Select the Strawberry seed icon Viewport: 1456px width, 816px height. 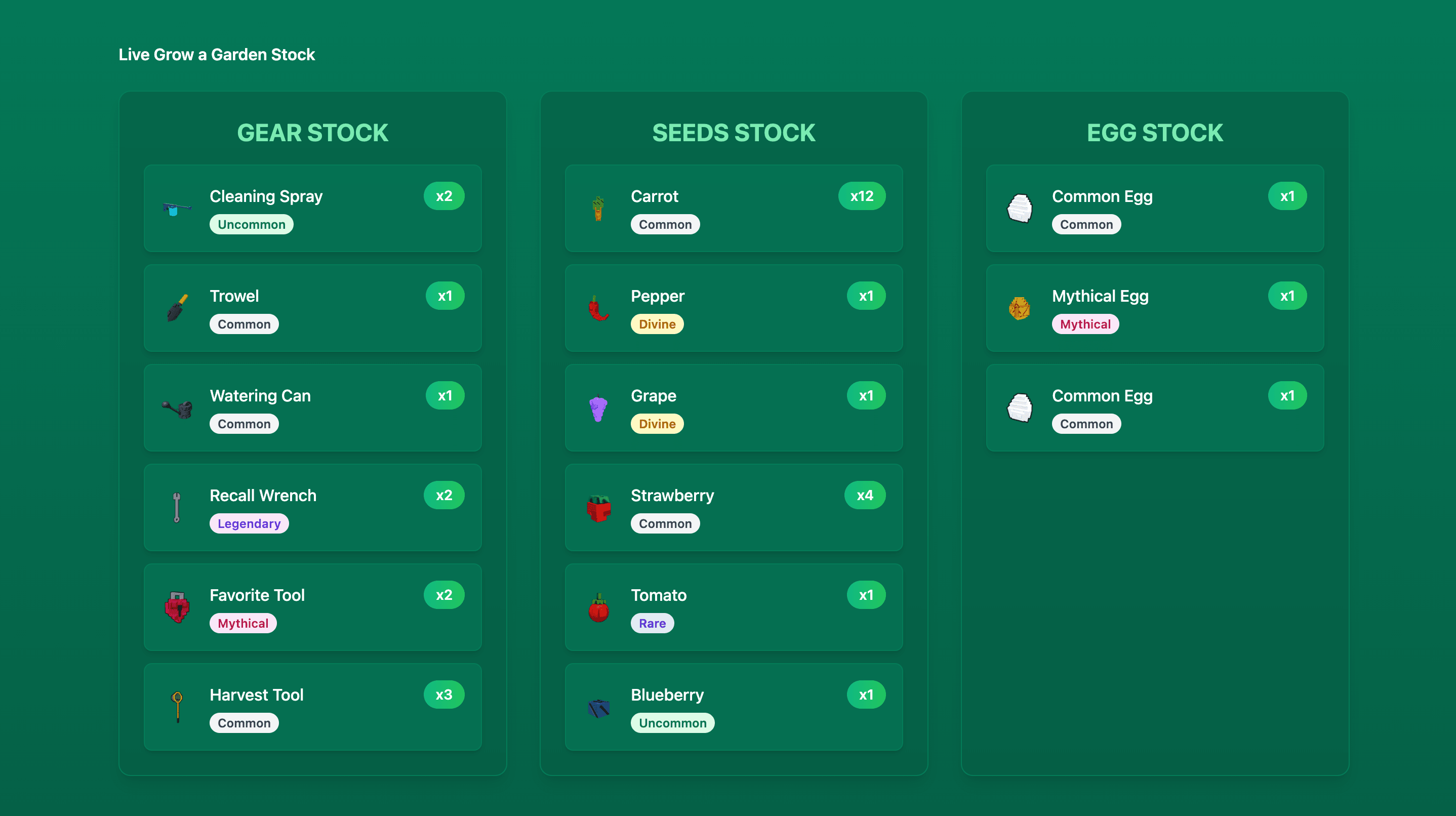598,507
